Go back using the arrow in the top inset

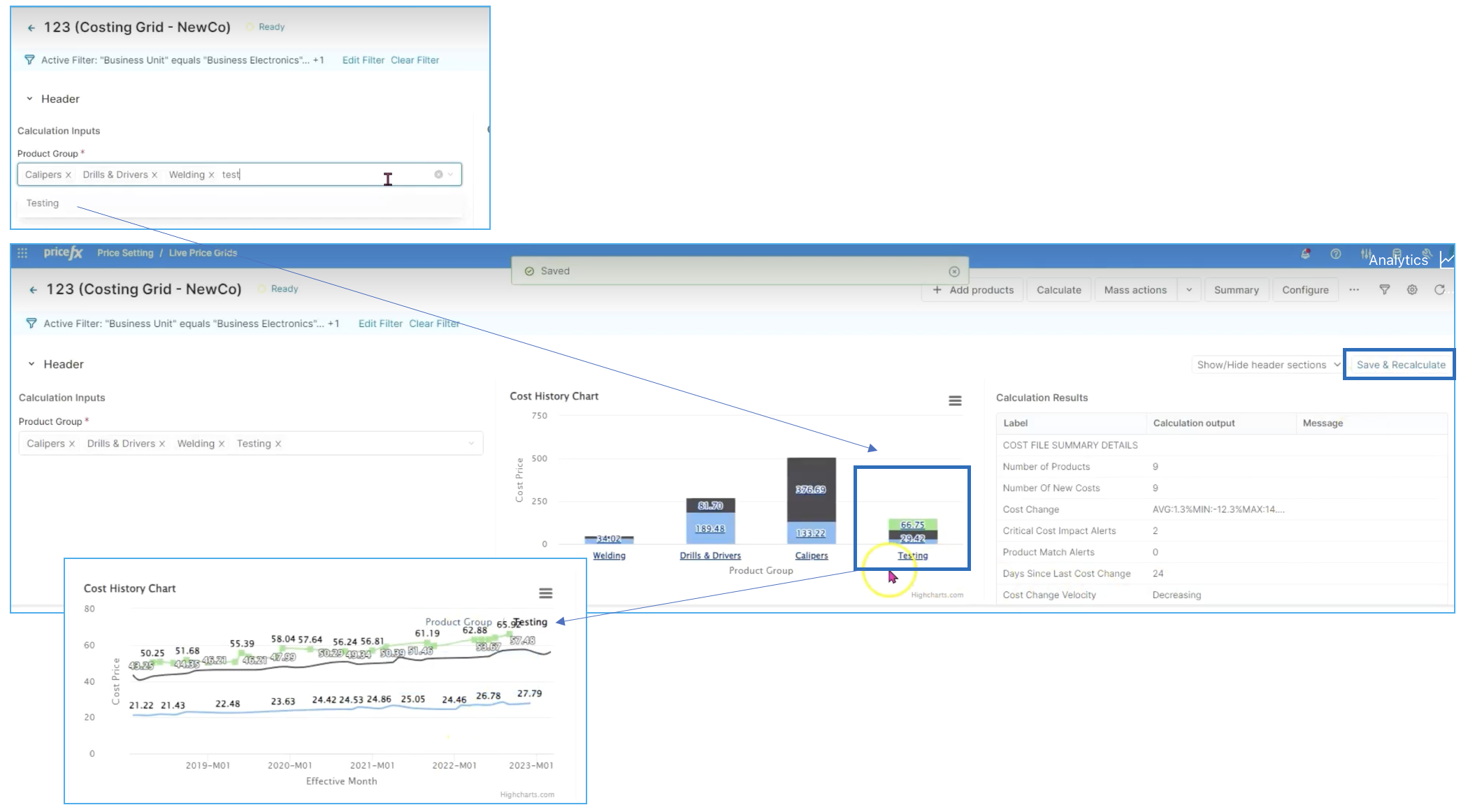(x=31, y=28)
